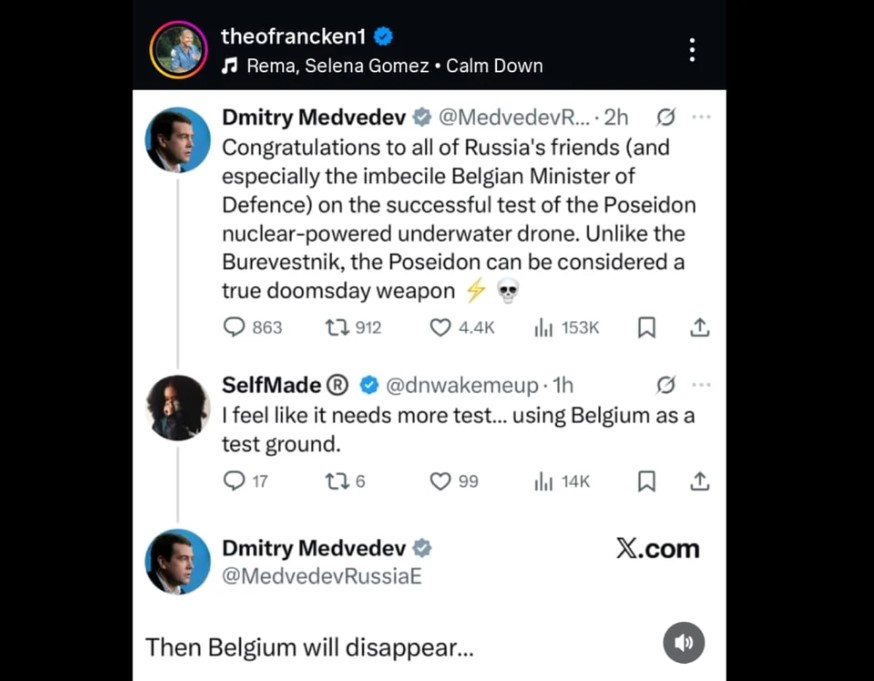The width and height of the screenshot is (874, 681).
Task: View analytics showing 153K views
Action: 544,327
